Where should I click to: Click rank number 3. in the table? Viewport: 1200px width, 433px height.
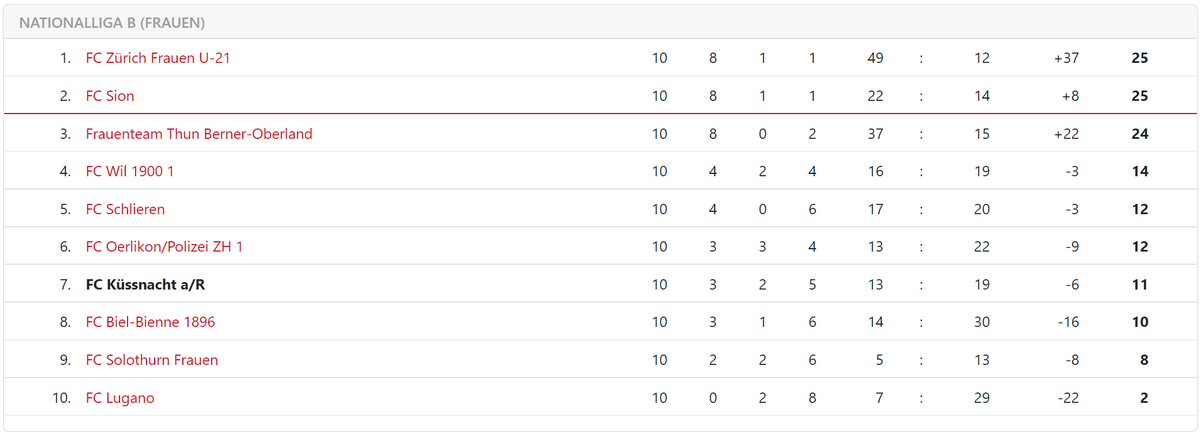tap(65, 134)
